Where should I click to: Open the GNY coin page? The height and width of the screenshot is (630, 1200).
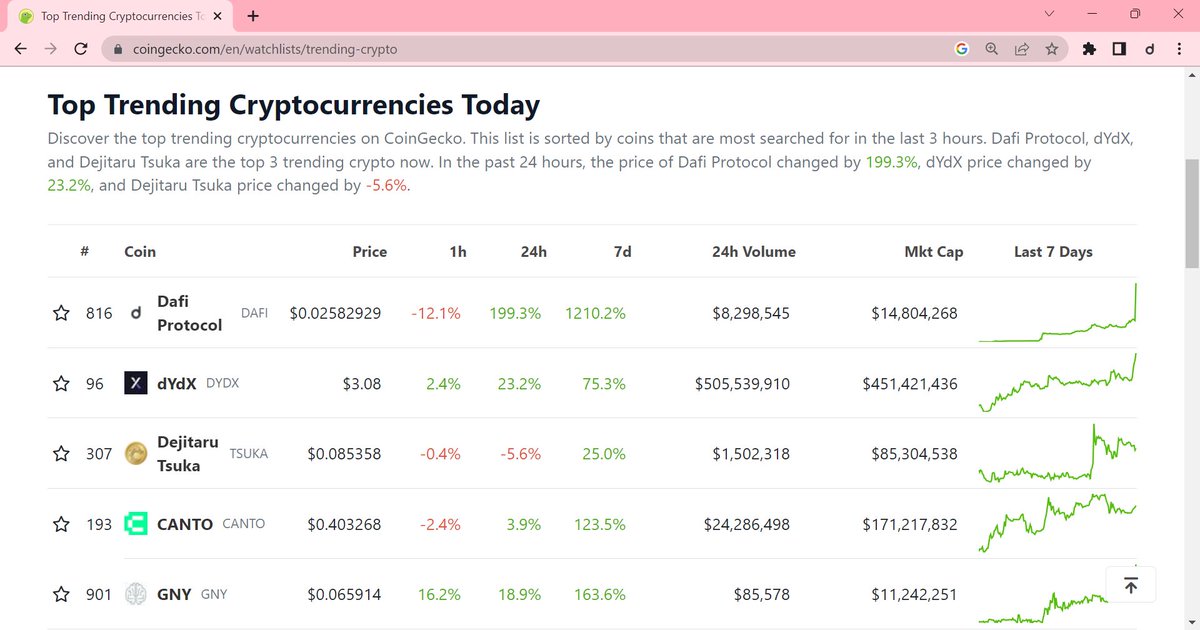[174, 594]
